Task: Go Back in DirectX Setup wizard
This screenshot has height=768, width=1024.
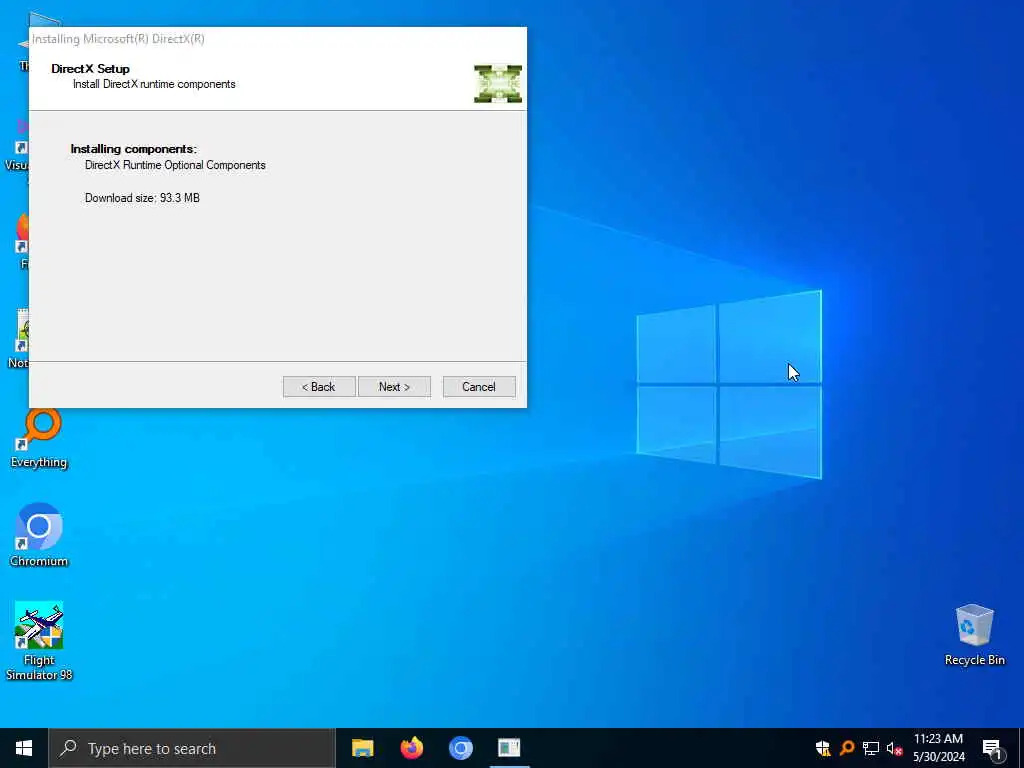Action: pos(319,387)
